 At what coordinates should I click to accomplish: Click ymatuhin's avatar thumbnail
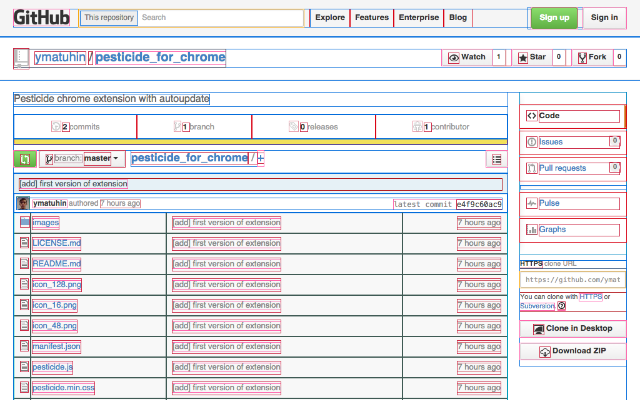pyautogui.click(x=23, y=203)
